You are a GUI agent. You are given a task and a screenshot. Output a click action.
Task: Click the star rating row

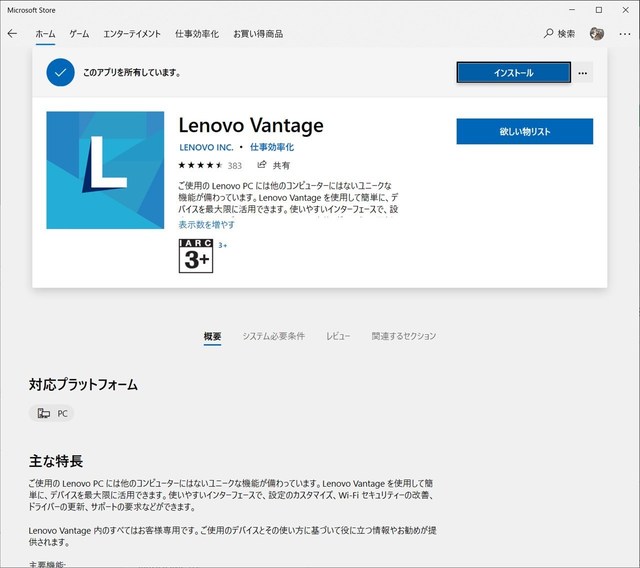coord(200,165)
